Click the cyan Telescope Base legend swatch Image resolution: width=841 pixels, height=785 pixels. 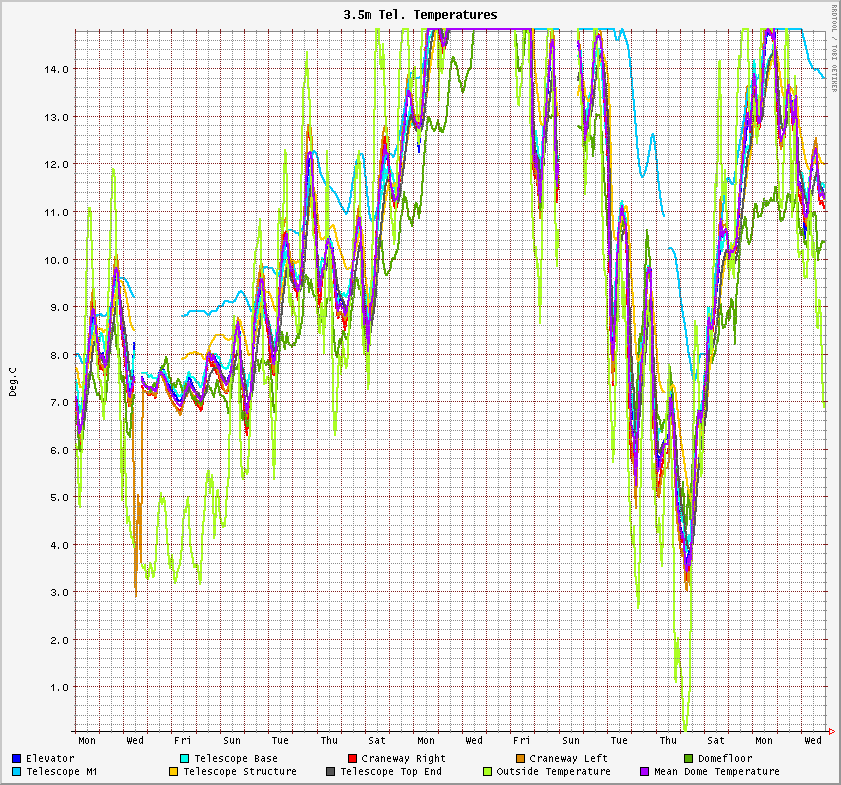click(x=185, y=759)
